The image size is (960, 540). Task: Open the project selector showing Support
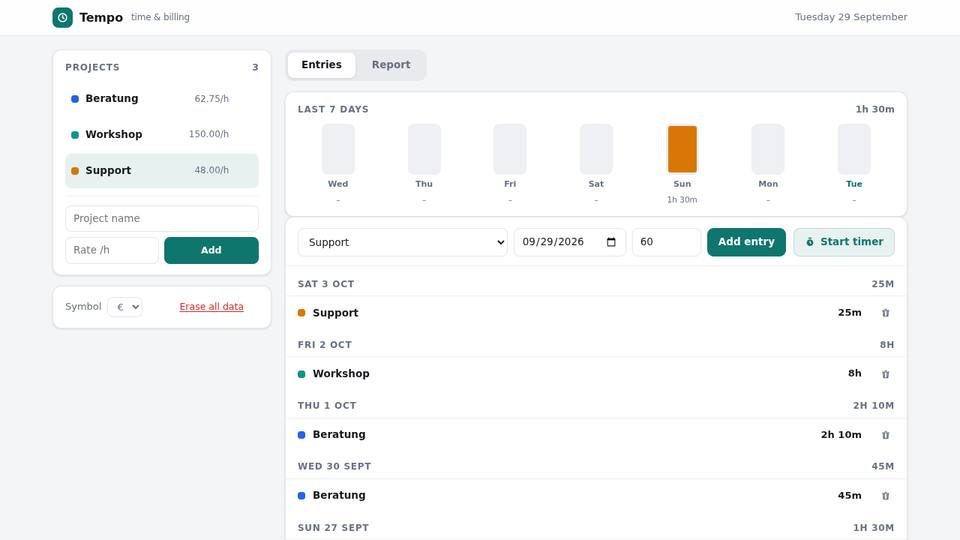click(403, 242)
